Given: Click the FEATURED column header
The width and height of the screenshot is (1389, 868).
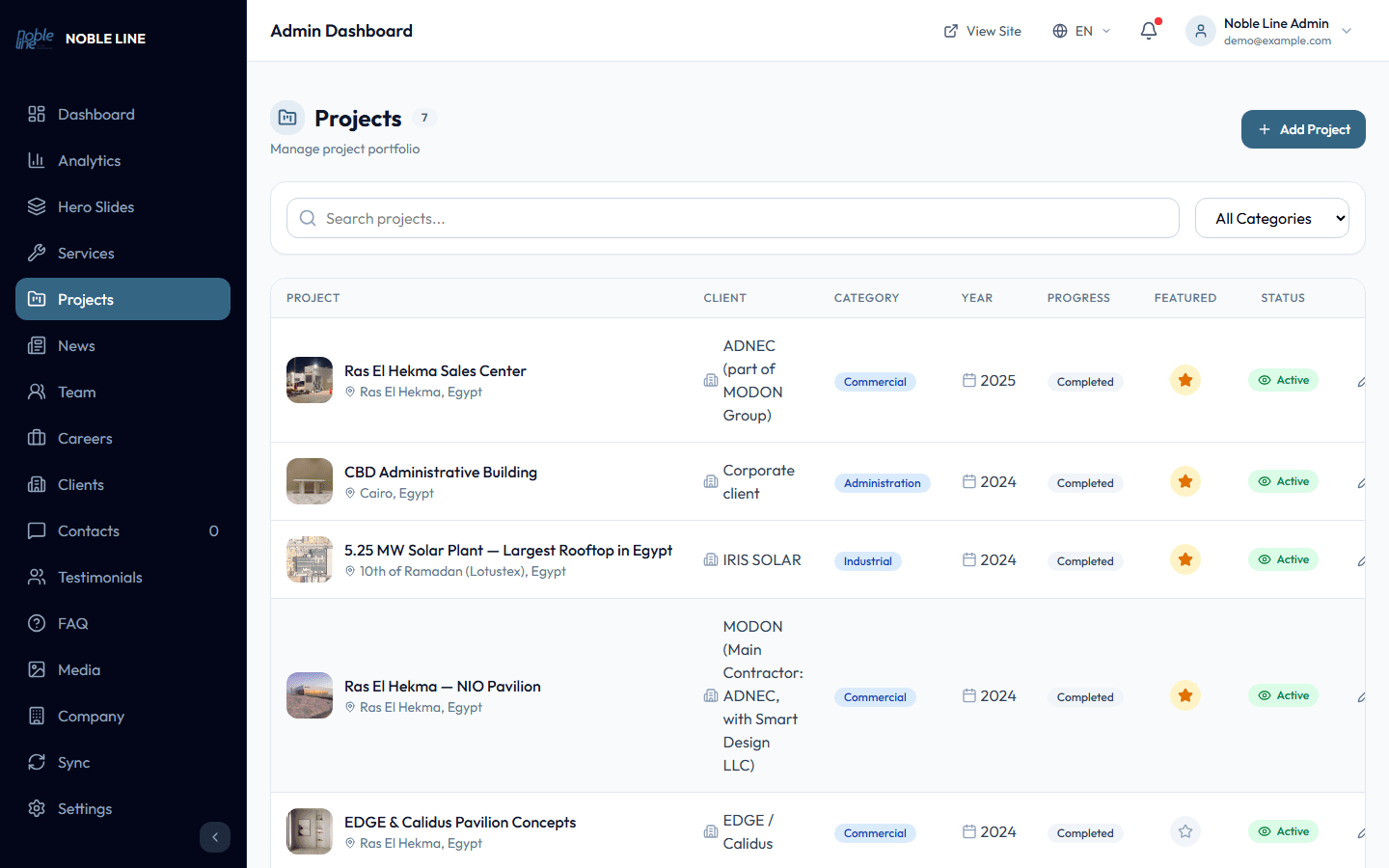Looking at the screenshot, I should pos(1185,298).
